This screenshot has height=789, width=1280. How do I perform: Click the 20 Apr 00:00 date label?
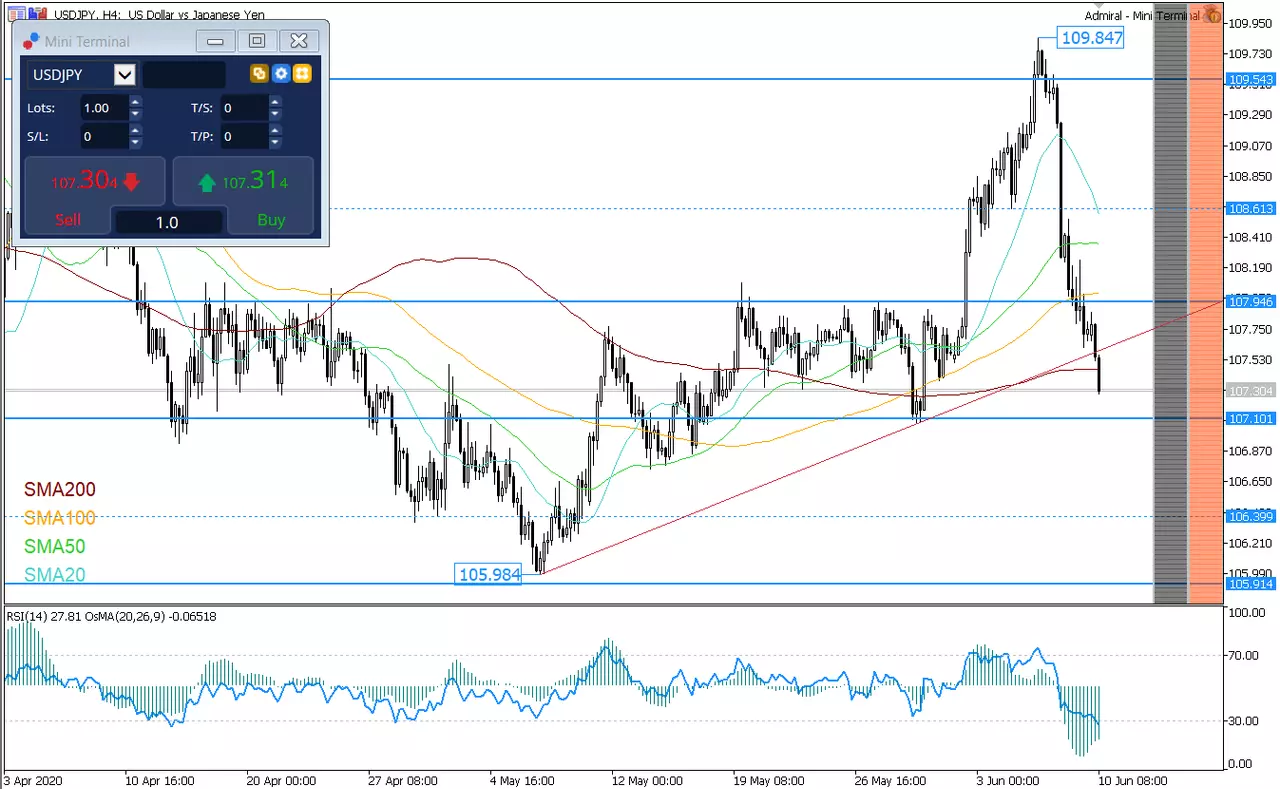[282, 780]
